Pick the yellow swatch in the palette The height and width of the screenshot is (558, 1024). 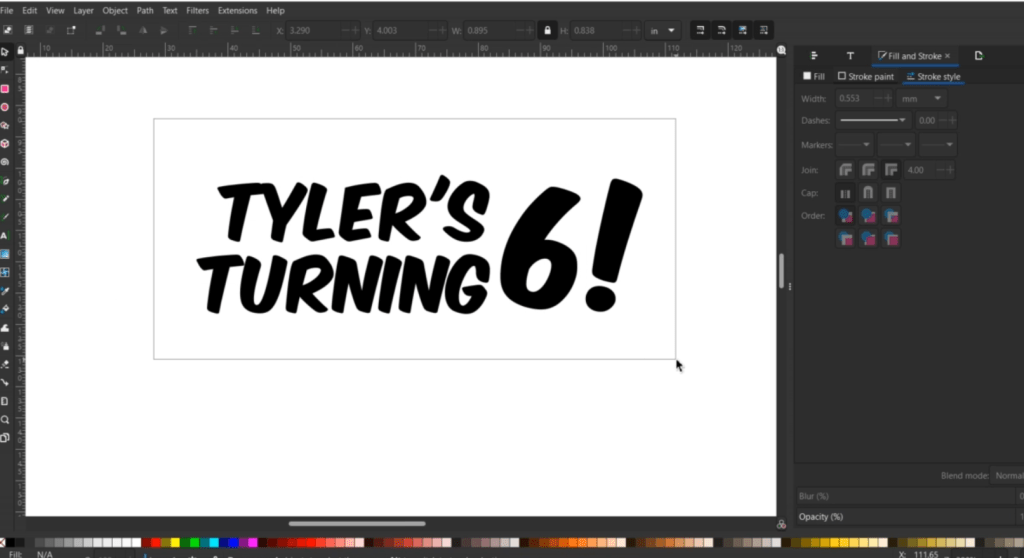[x=175, y=542]
